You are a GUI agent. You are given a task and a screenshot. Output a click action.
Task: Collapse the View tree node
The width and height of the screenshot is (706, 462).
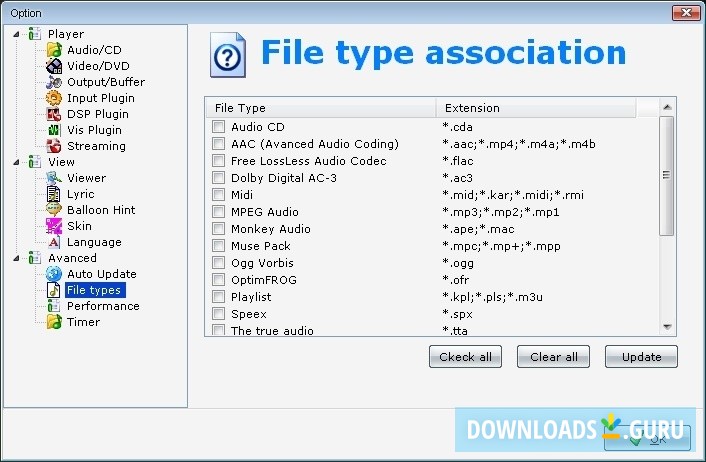(16, 162)
